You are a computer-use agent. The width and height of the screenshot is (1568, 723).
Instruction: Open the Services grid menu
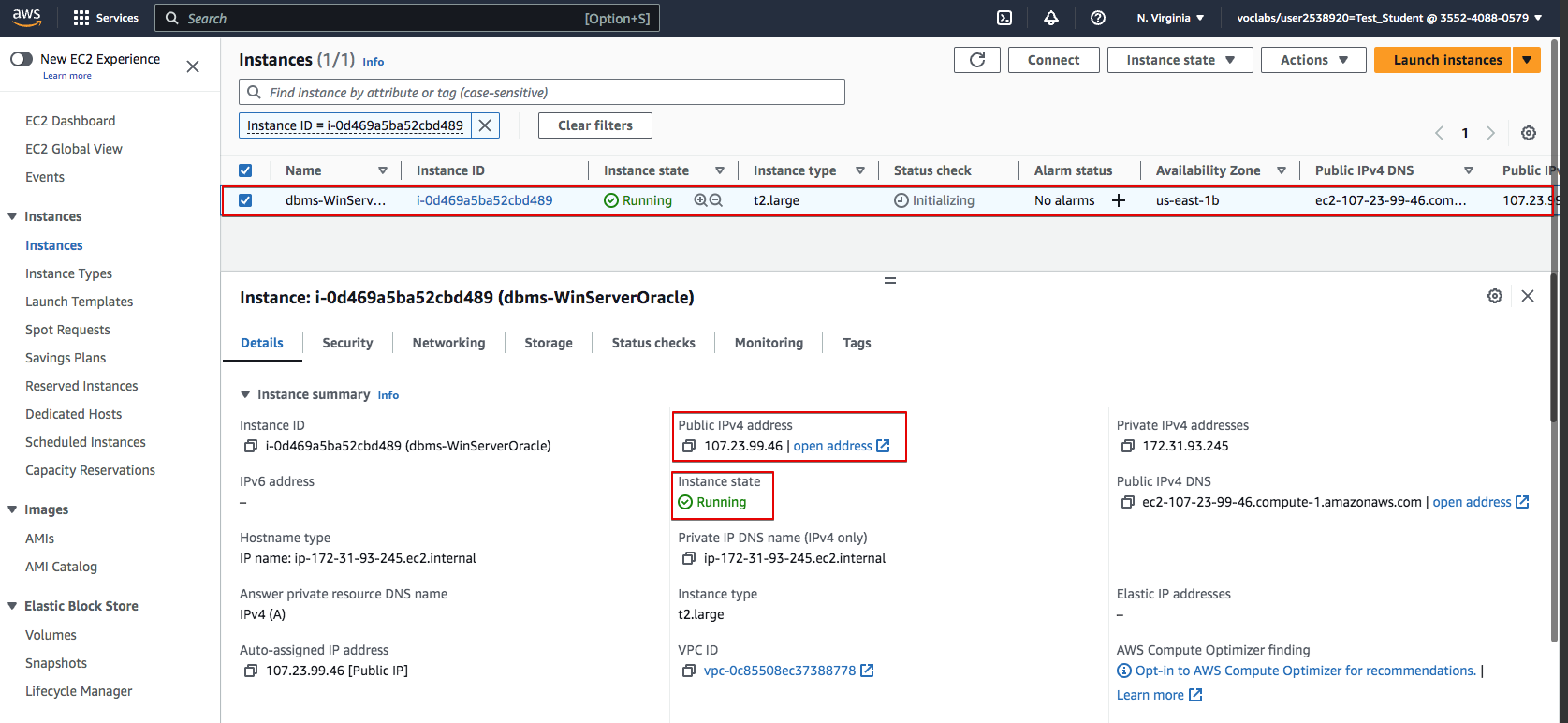(105, 18)
